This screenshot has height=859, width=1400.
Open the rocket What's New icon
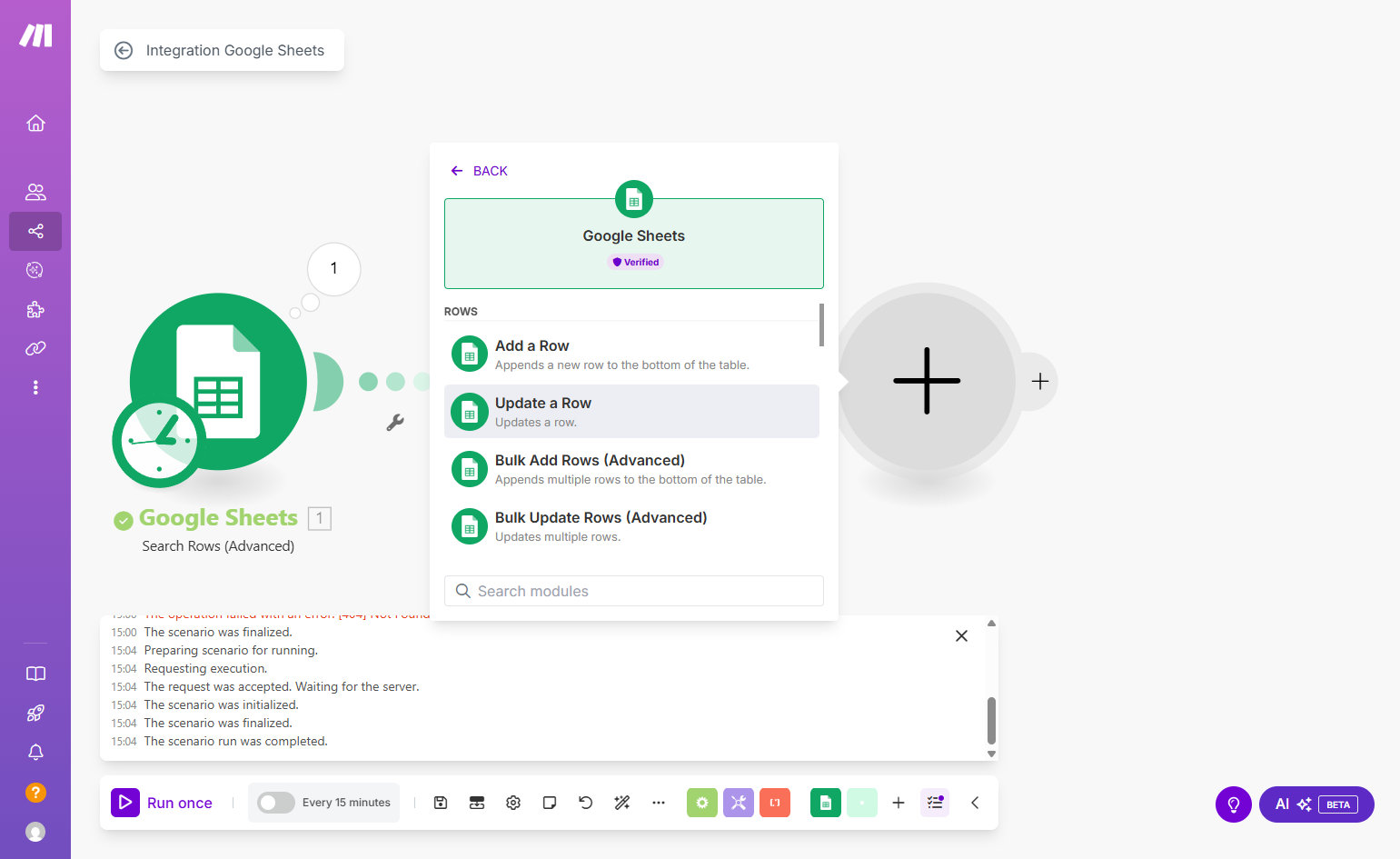tap(35, 713)
